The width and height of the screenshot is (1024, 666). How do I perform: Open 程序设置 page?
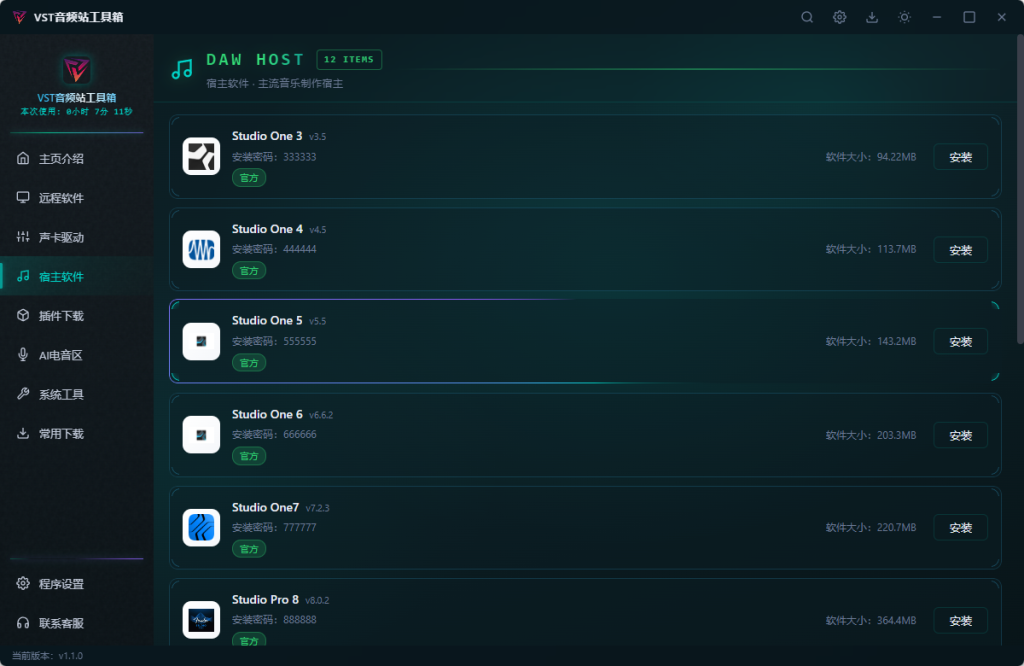(x=76, y=583)
